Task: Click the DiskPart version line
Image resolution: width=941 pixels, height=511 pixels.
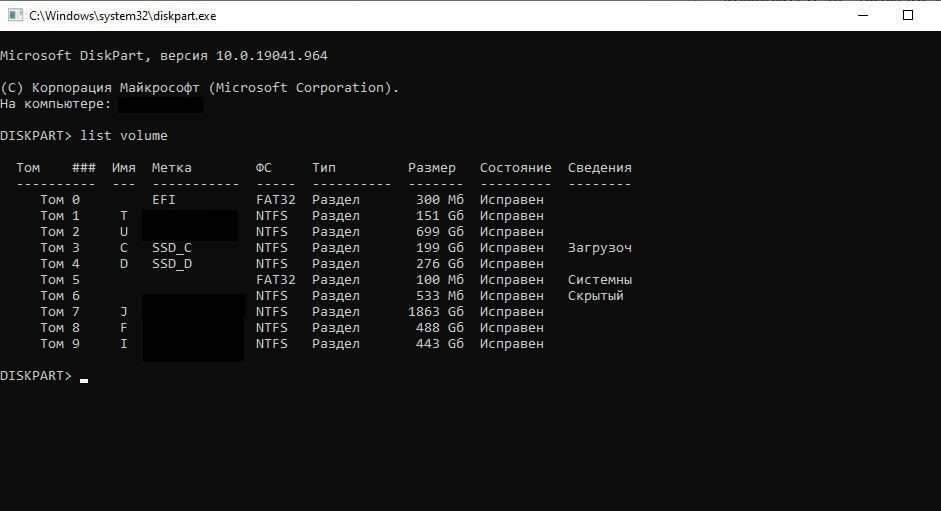Action: coord(164,56)
